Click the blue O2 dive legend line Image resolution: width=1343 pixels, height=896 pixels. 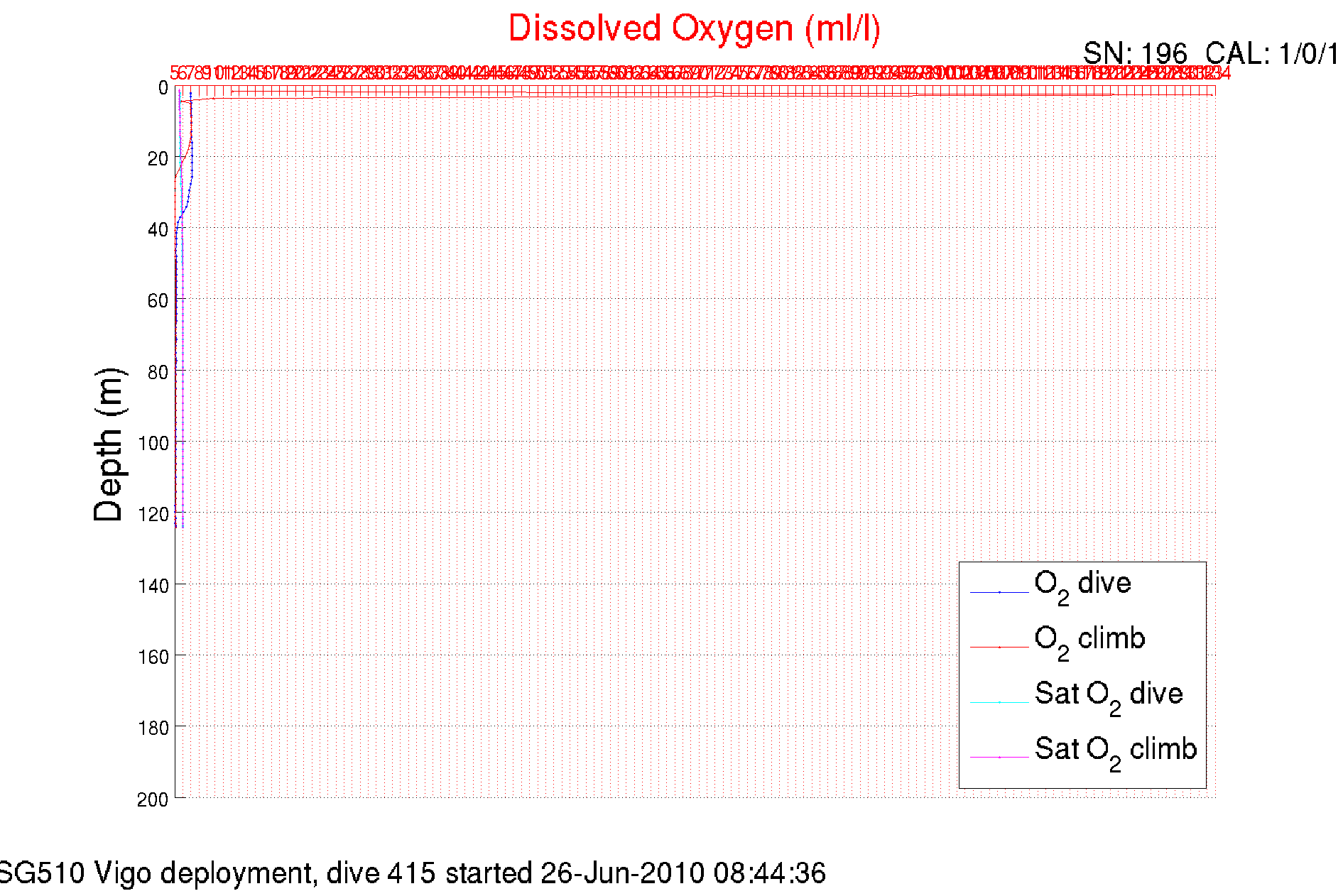pyautogui.click(x=999, y=591)
